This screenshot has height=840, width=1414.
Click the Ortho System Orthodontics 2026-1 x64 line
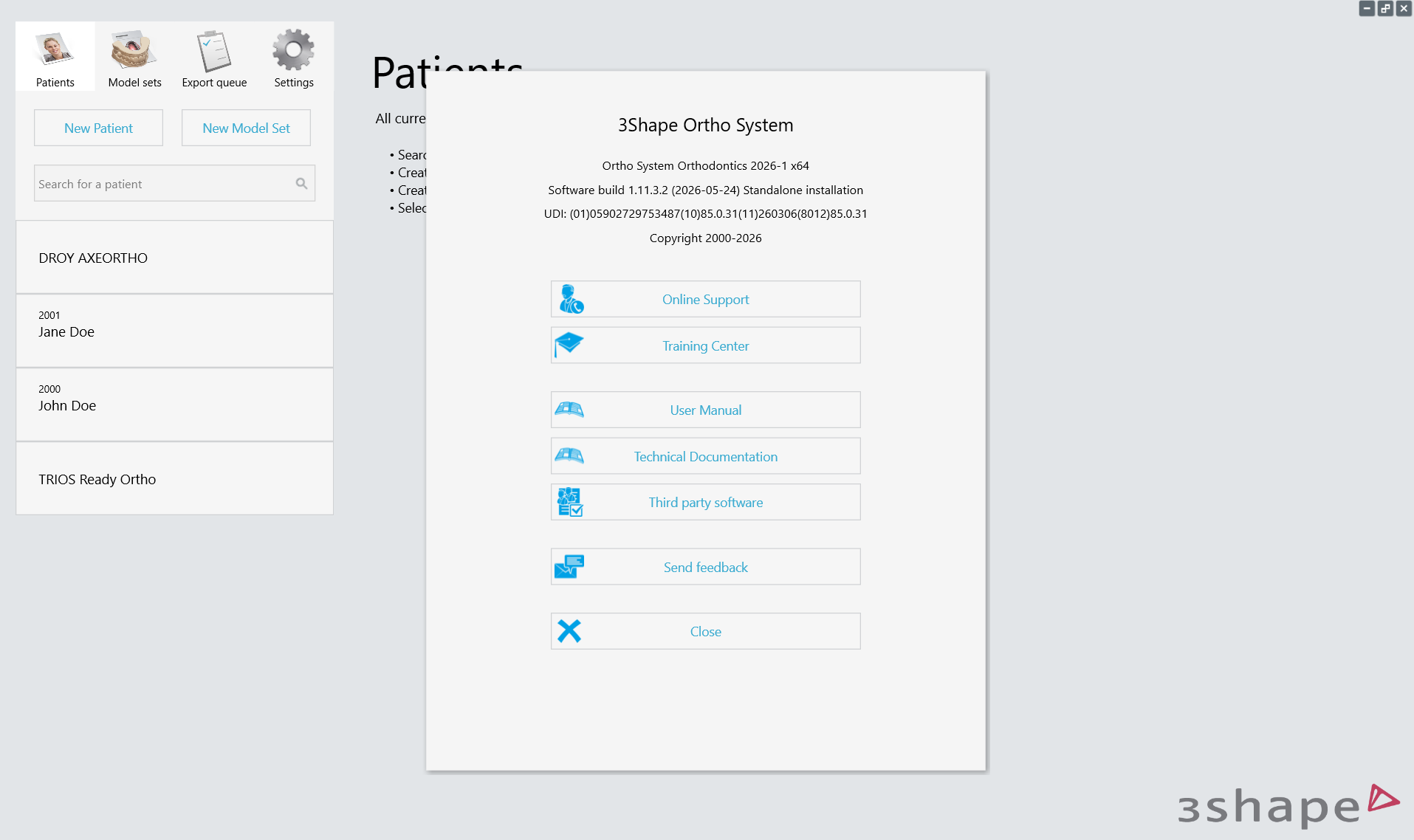705,166
